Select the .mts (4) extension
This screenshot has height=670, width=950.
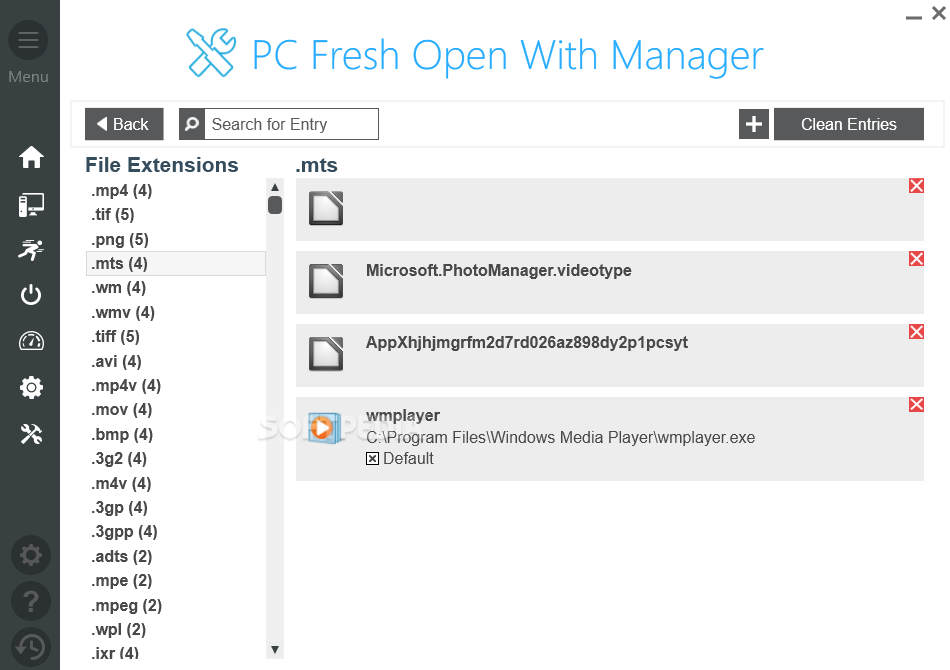point(176,264)
